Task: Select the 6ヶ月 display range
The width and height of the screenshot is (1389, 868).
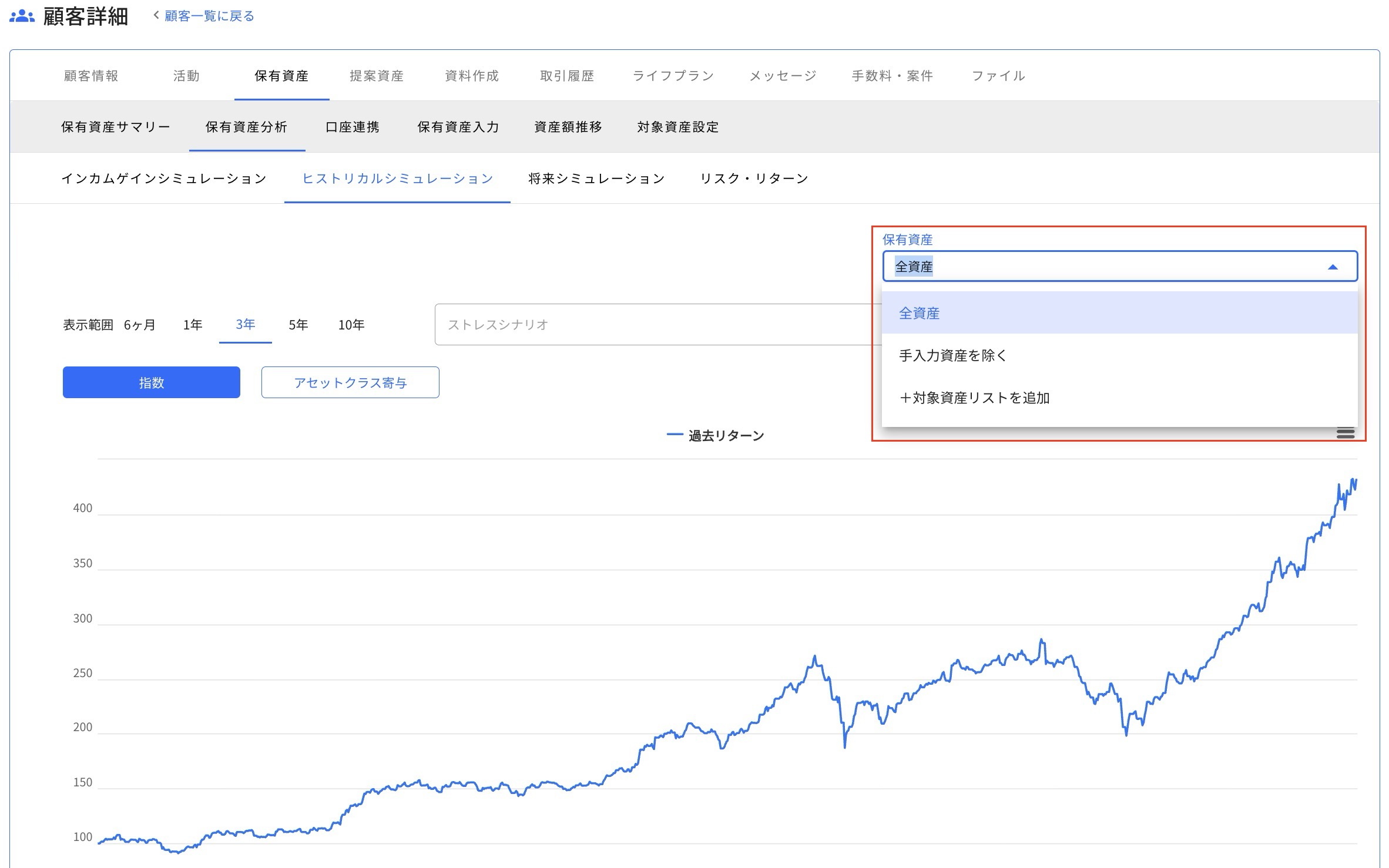Action: [138, 324]
